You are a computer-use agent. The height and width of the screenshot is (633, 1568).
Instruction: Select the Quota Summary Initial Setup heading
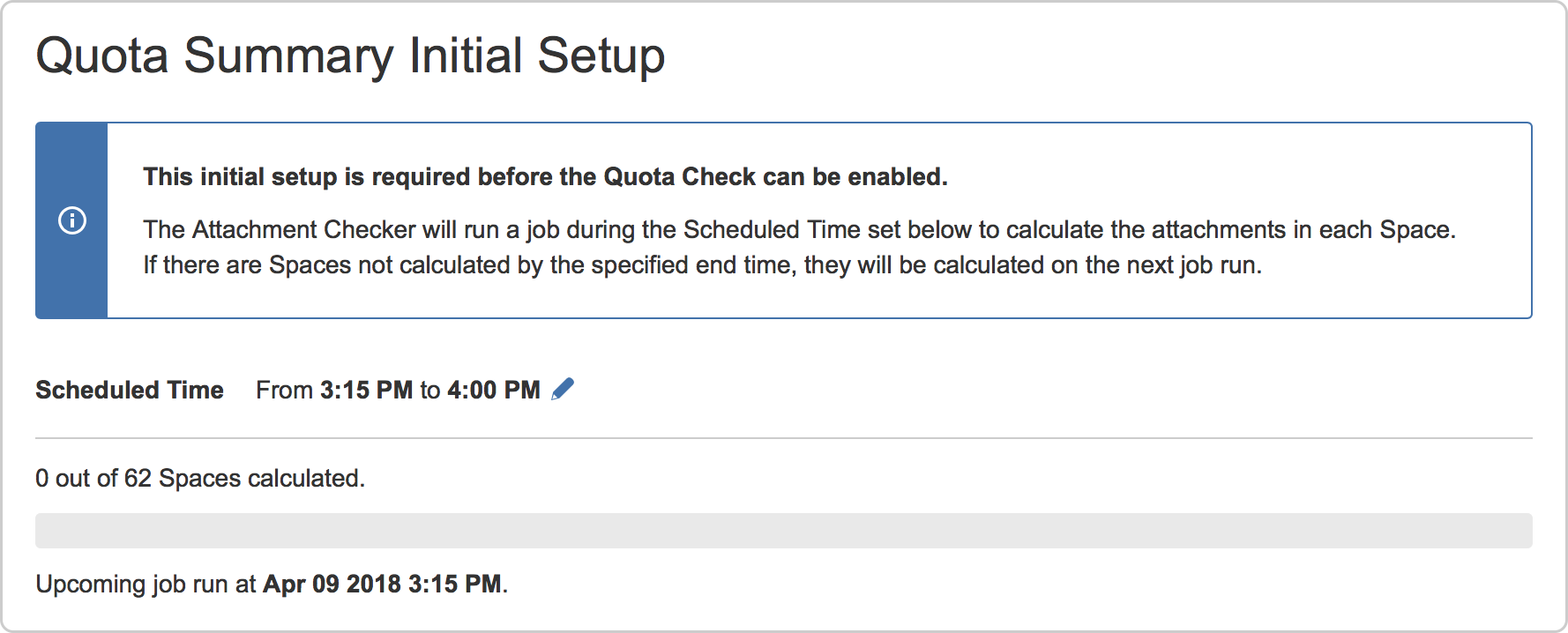pyautogui.click(x=350, y=55)
